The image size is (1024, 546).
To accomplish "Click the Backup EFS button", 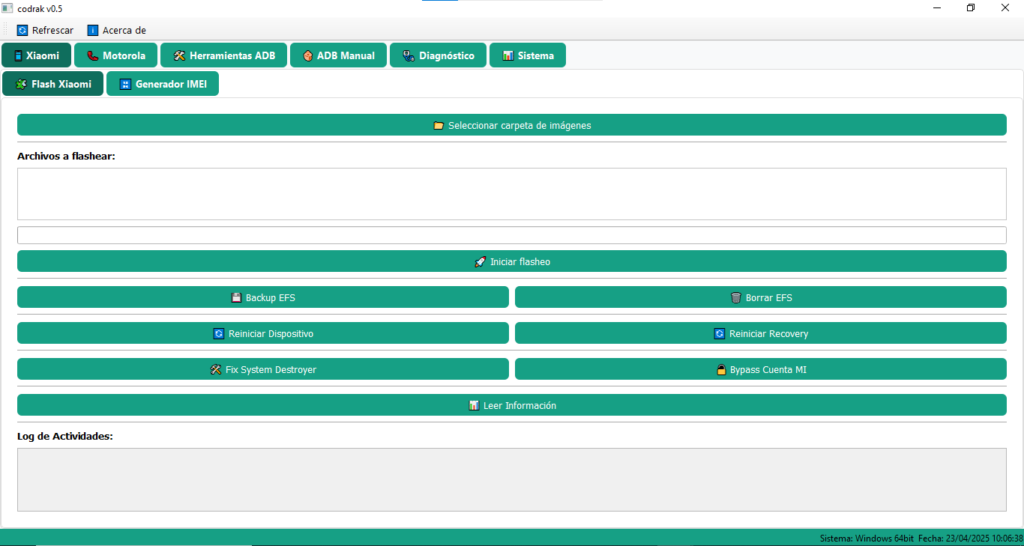I will [263, 298].
